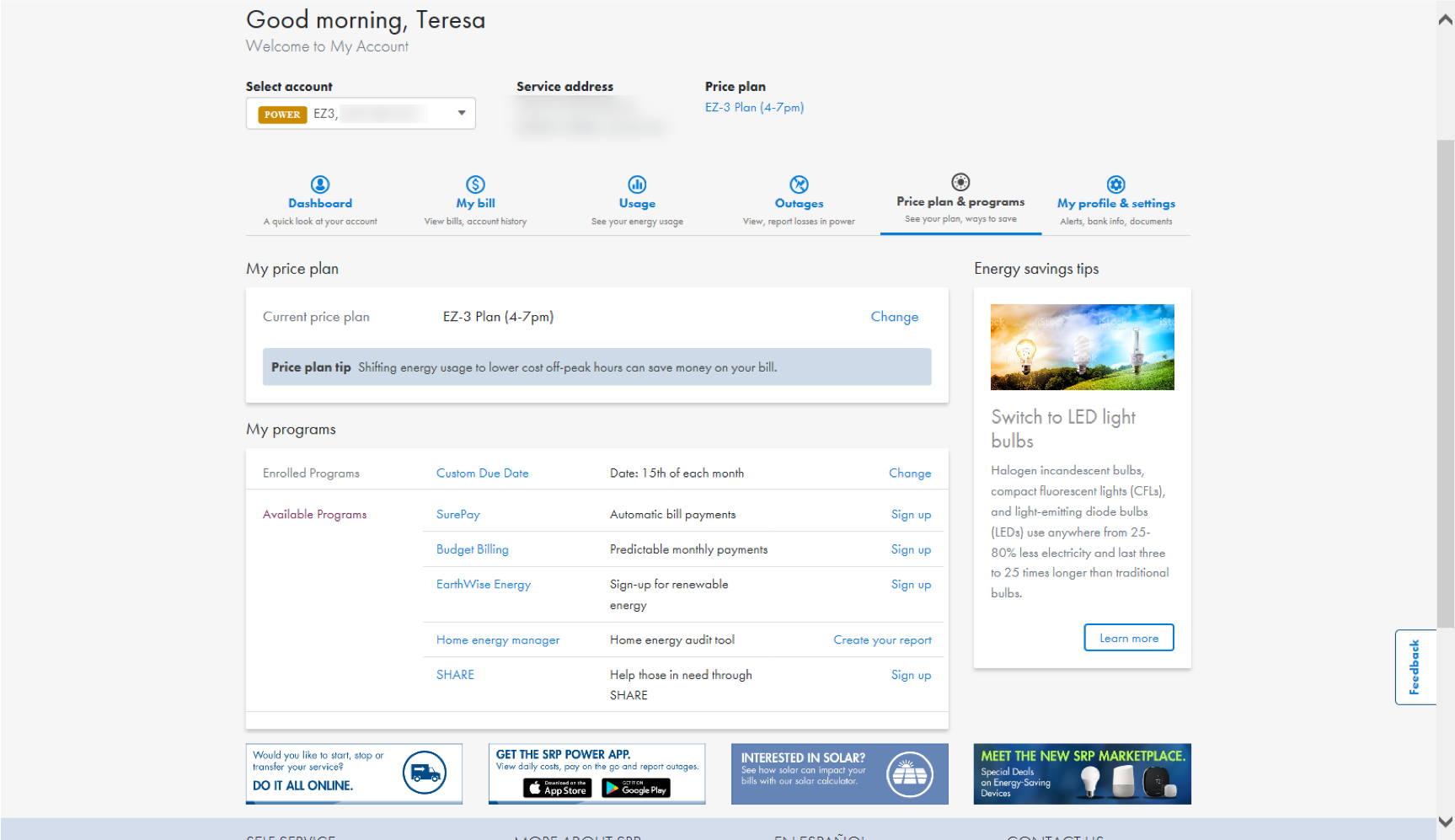1455x840 pixels.
Task: Click the Outages wrench icon
Action: tap(798, 184)
